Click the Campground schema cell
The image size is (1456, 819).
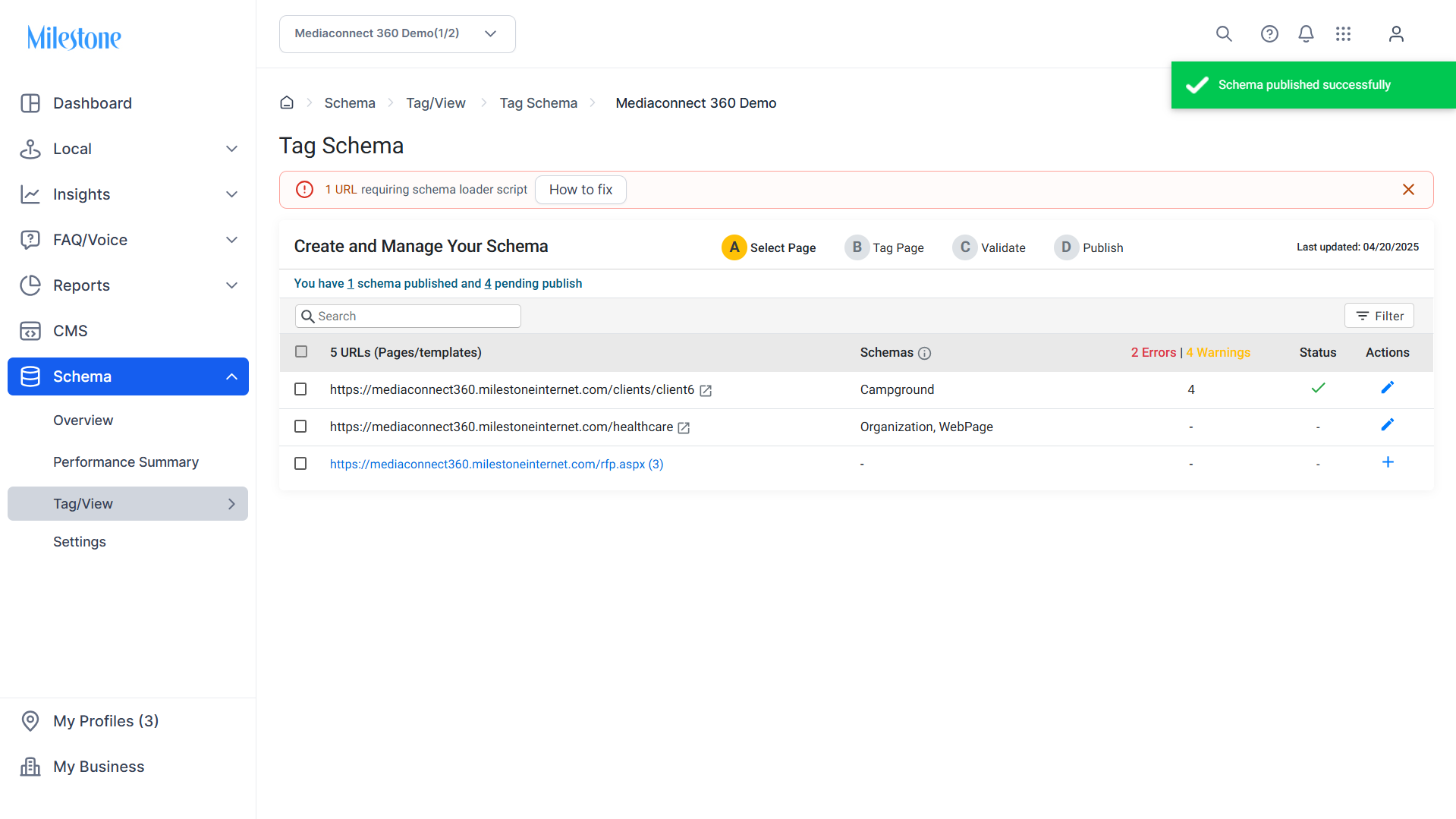tap(897, 389)
